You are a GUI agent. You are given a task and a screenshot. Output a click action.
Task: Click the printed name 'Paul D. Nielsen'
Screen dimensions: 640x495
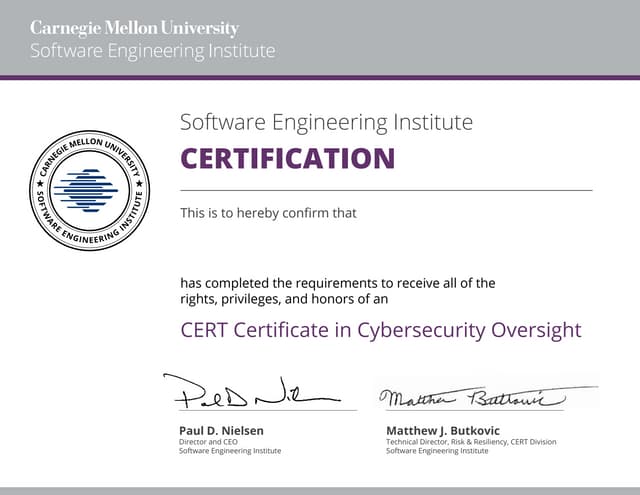pyautogui.click(x=221, y=431)
